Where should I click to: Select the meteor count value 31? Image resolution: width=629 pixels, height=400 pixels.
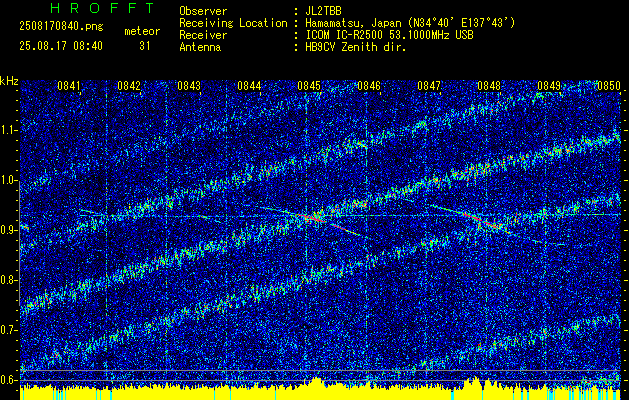coord(144,46)
